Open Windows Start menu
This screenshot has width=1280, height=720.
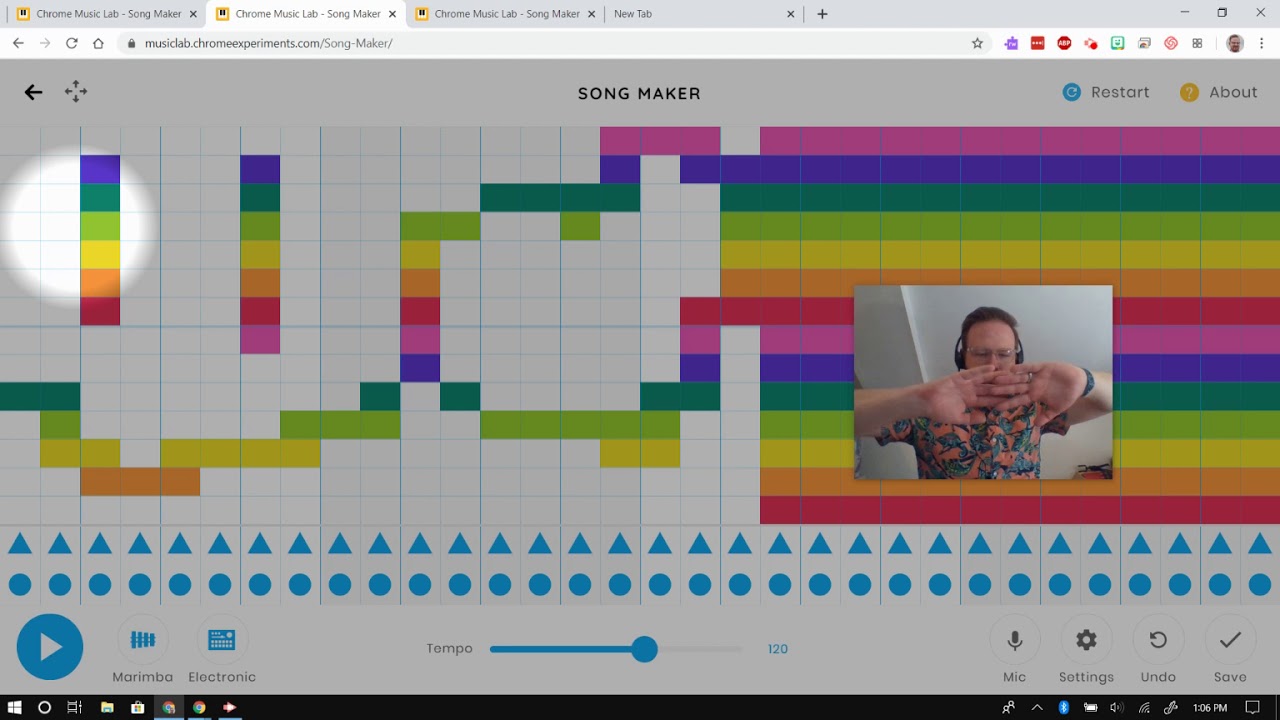point(14,707)
